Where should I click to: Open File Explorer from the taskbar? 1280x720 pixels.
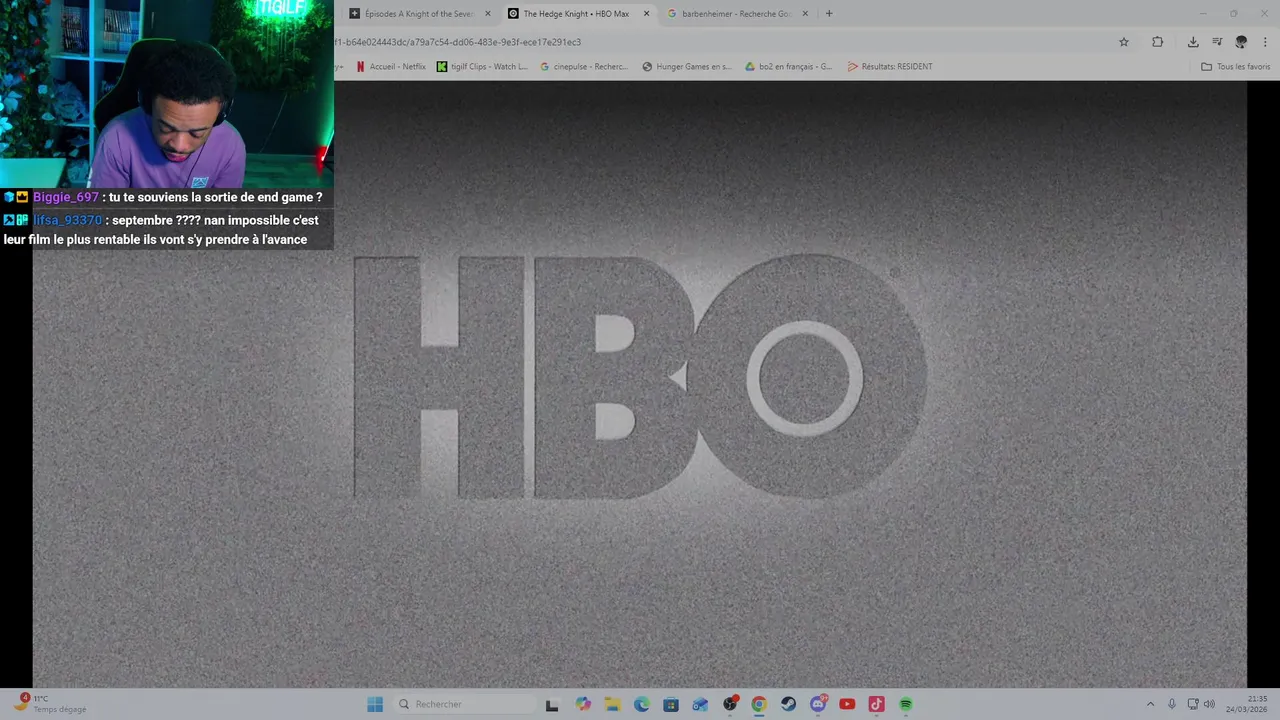tap(612, 704)
